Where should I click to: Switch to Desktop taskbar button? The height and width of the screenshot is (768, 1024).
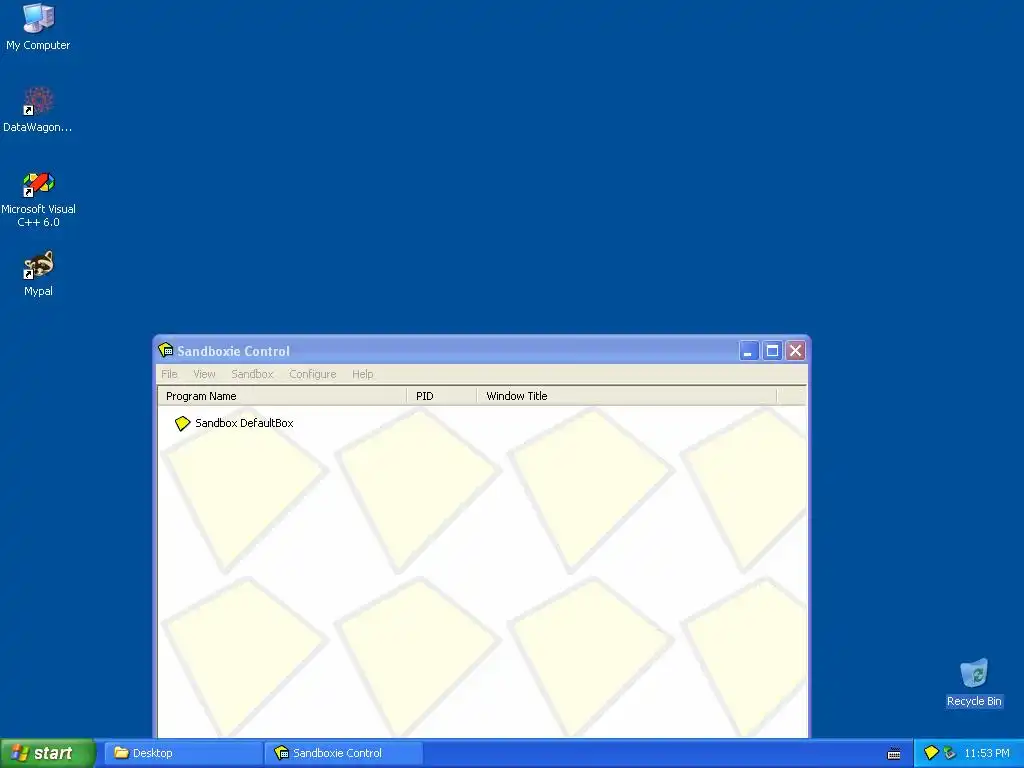click(x=184, y=753)
